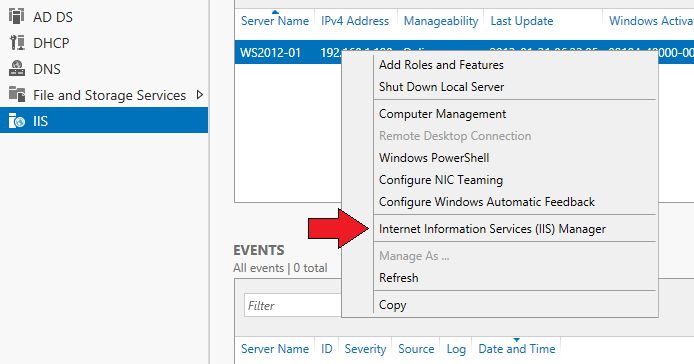Launch Windows PowerShell menu entry
This screenshot has height=364, width=694.
tap(434, 158)
